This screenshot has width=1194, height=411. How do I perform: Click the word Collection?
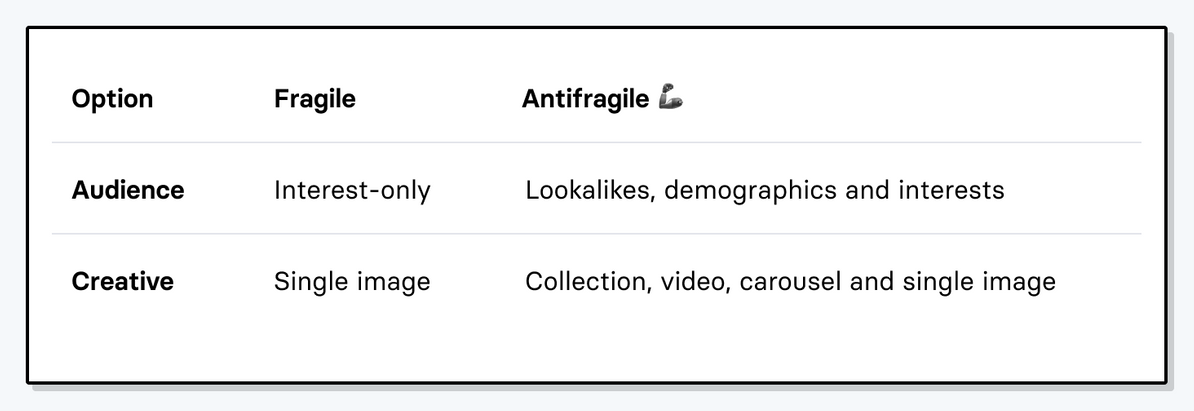pyautogui.click(x=587, y=282)
